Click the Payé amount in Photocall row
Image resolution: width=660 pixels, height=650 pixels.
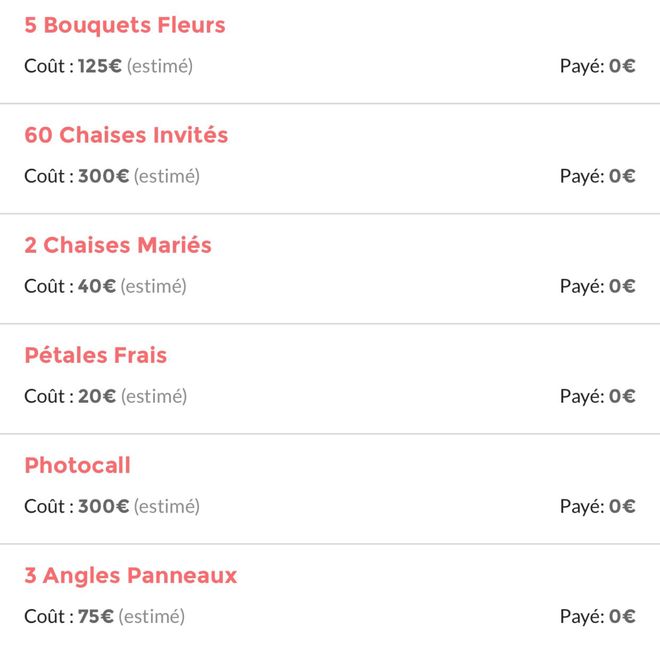[622, 506]
